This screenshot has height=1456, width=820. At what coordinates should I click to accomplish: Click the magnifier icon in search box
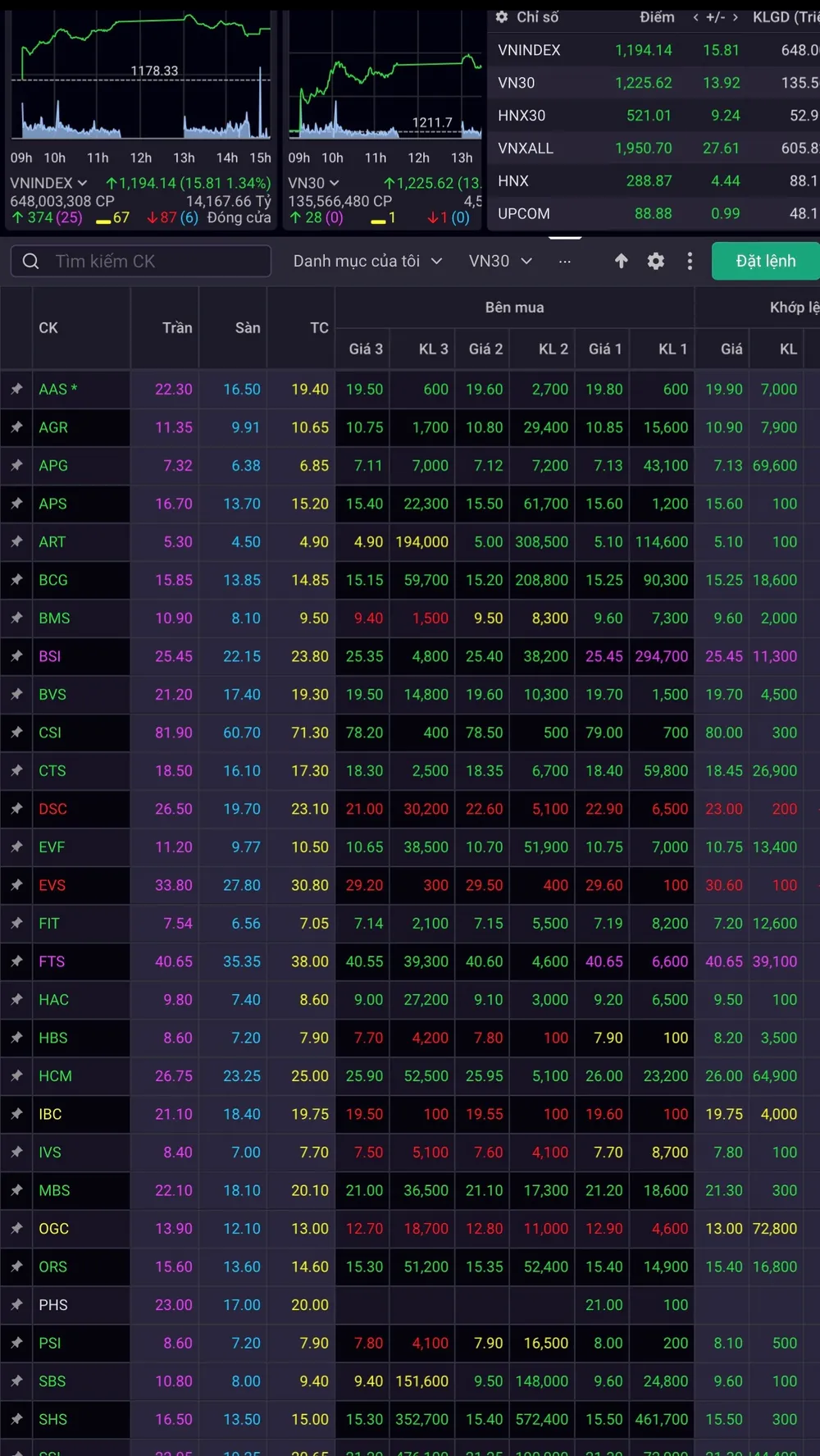point(31,261)
